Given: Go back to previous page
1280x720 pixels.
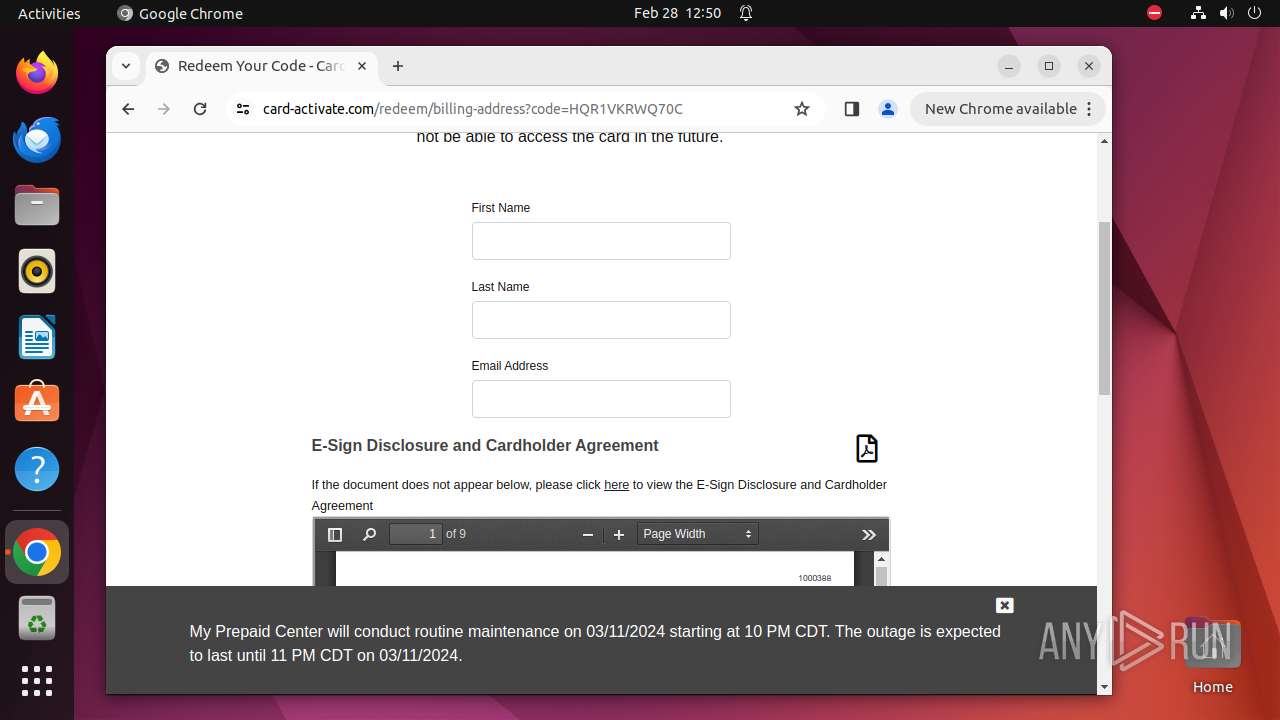Looking at the screenshot, I should point(128,109).
